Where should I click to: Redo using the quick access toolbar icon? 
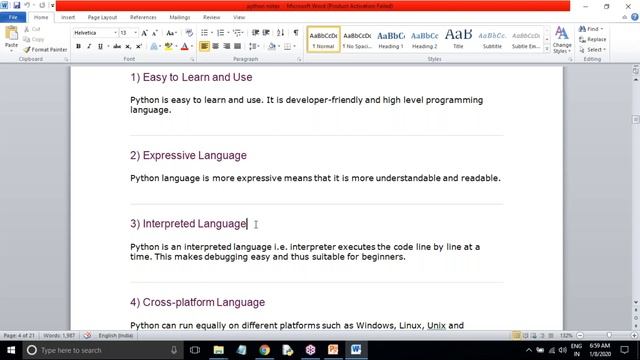[42, 6]
